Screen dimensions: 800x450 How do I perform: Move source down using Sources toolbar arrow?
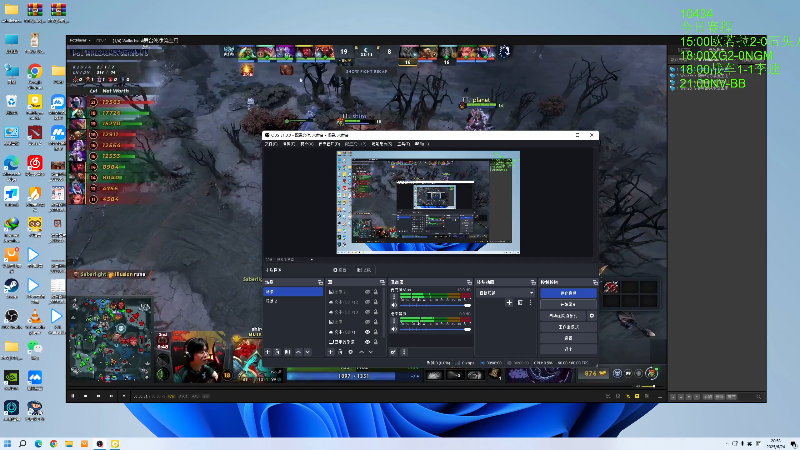371,352
